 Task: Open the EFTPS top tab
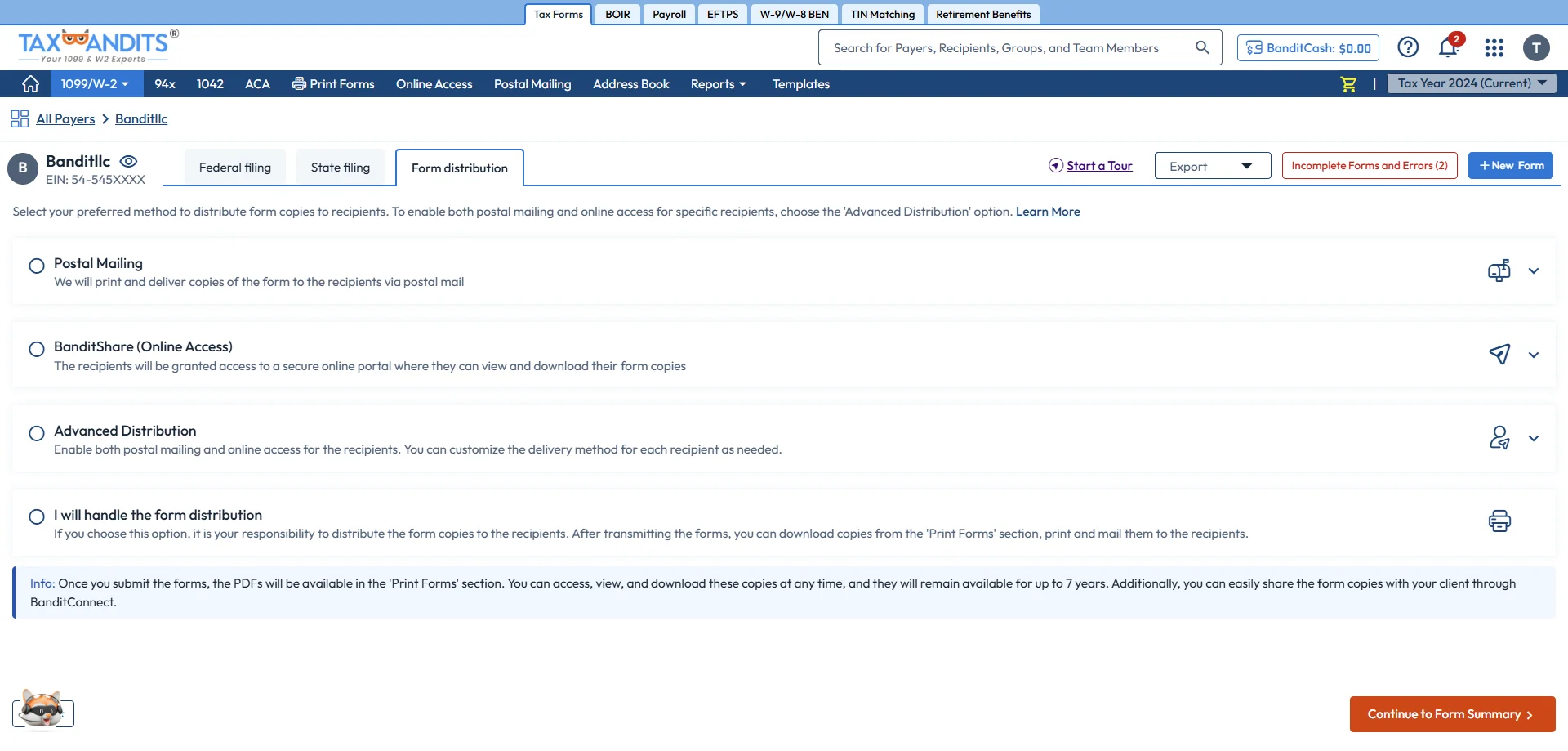click(723, 15)
